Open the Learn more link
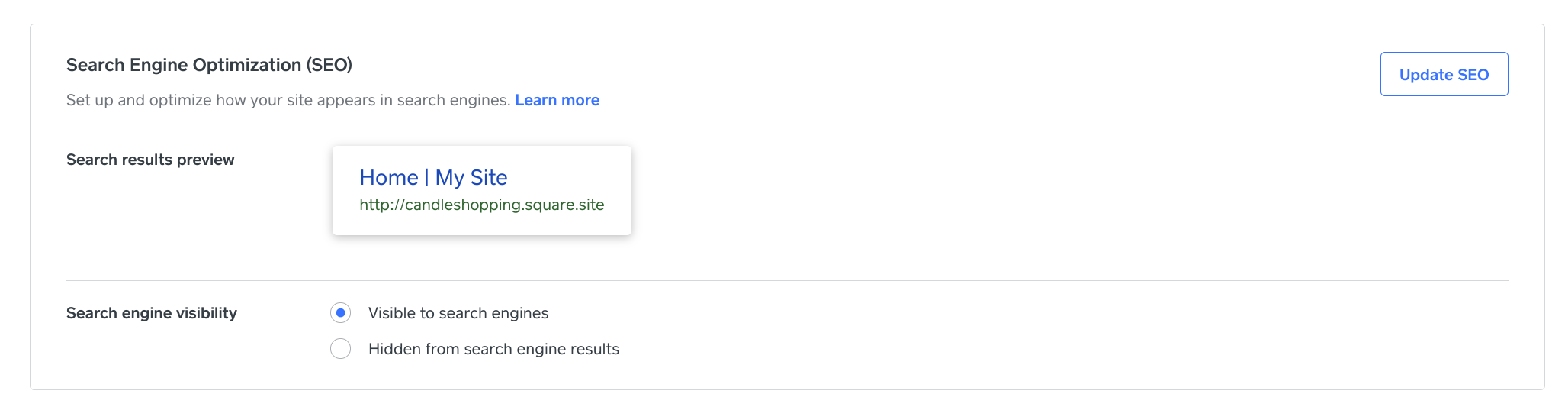This screenshot has height=410, width=1568. (557, 100)
